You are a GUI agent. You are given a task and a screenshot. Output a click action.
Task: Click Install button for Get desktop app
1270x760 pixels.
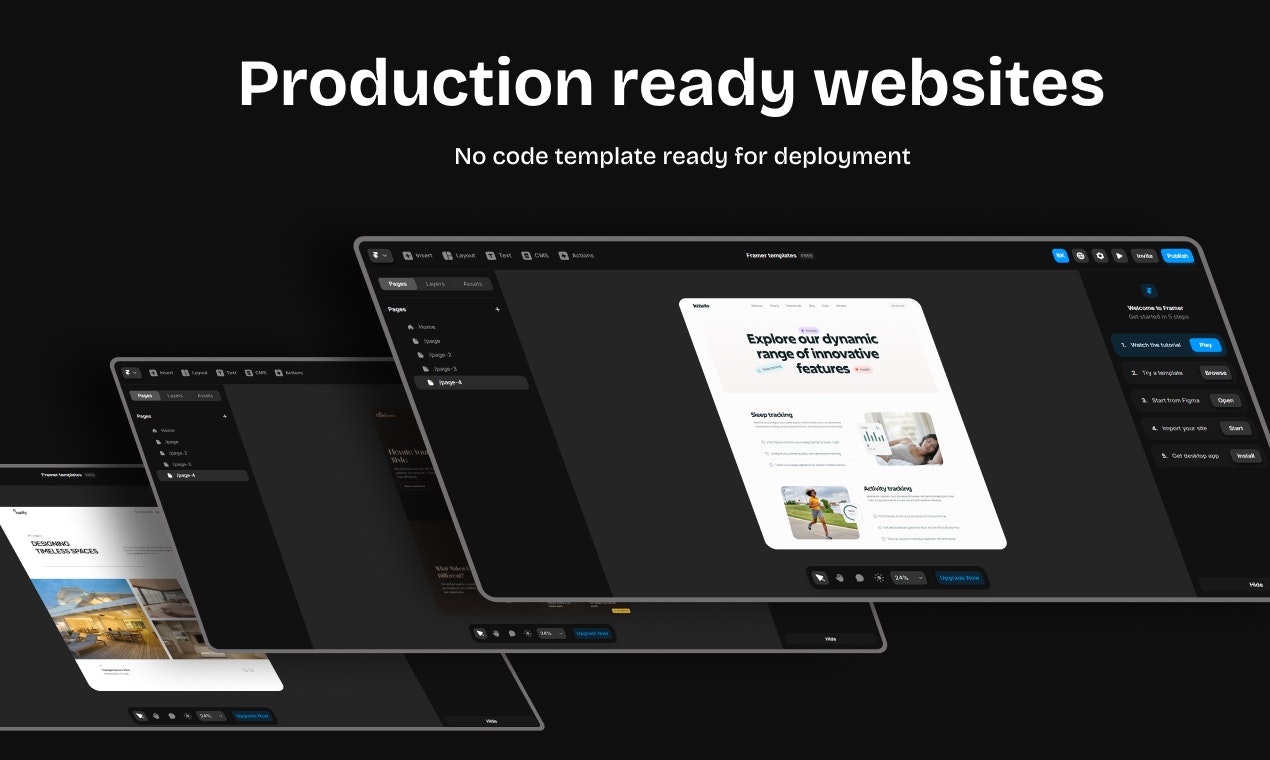(1245, 456)
